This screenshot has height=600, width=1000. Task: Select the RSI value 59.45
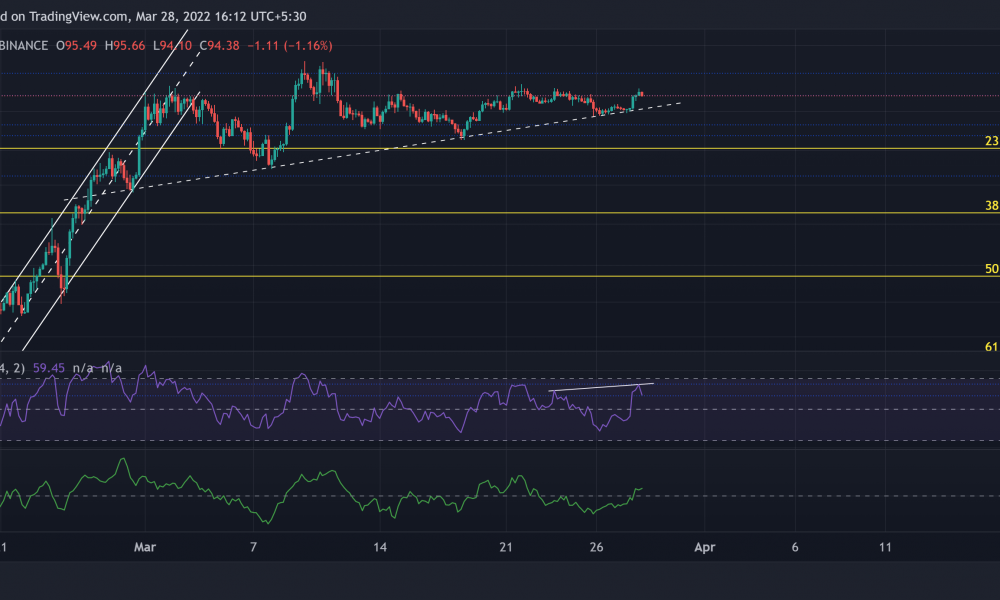point(48,369)
